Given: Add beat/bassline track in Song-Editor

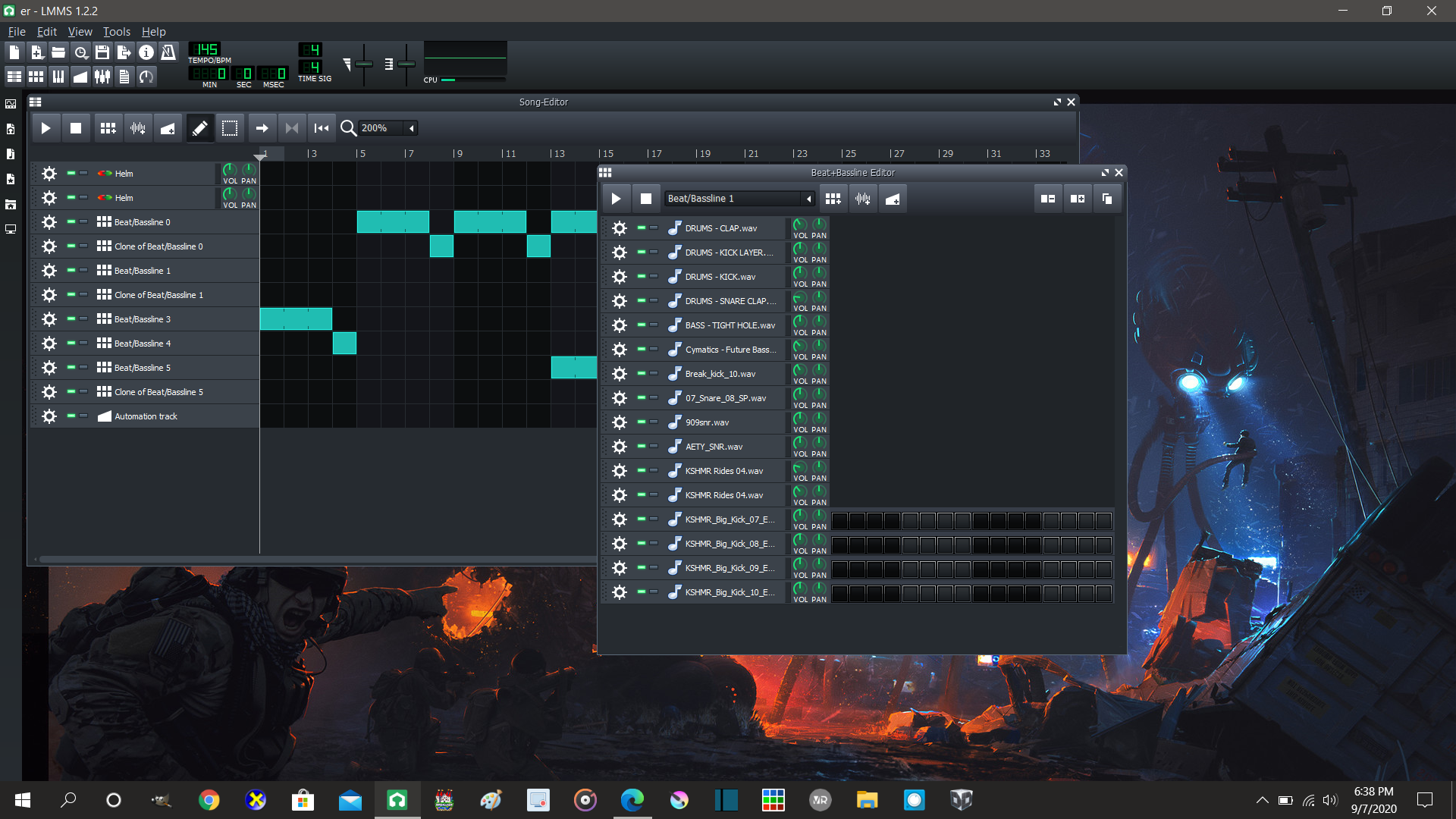Looking at the screenshot, I should (108, 128).
